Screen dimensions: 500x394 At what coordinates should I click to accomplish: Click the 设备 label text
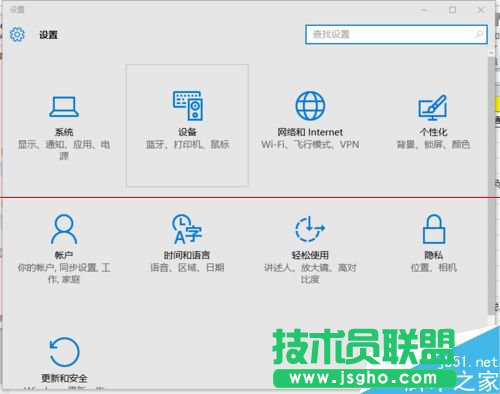[187, 132]
